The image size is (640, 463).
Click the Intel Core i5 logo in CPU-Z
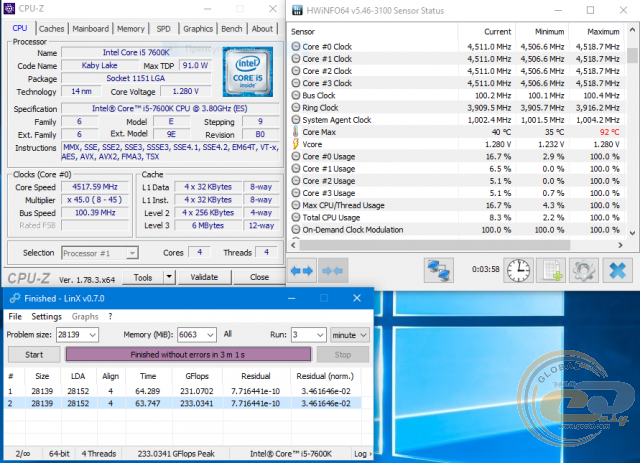[x=248, y=72]
